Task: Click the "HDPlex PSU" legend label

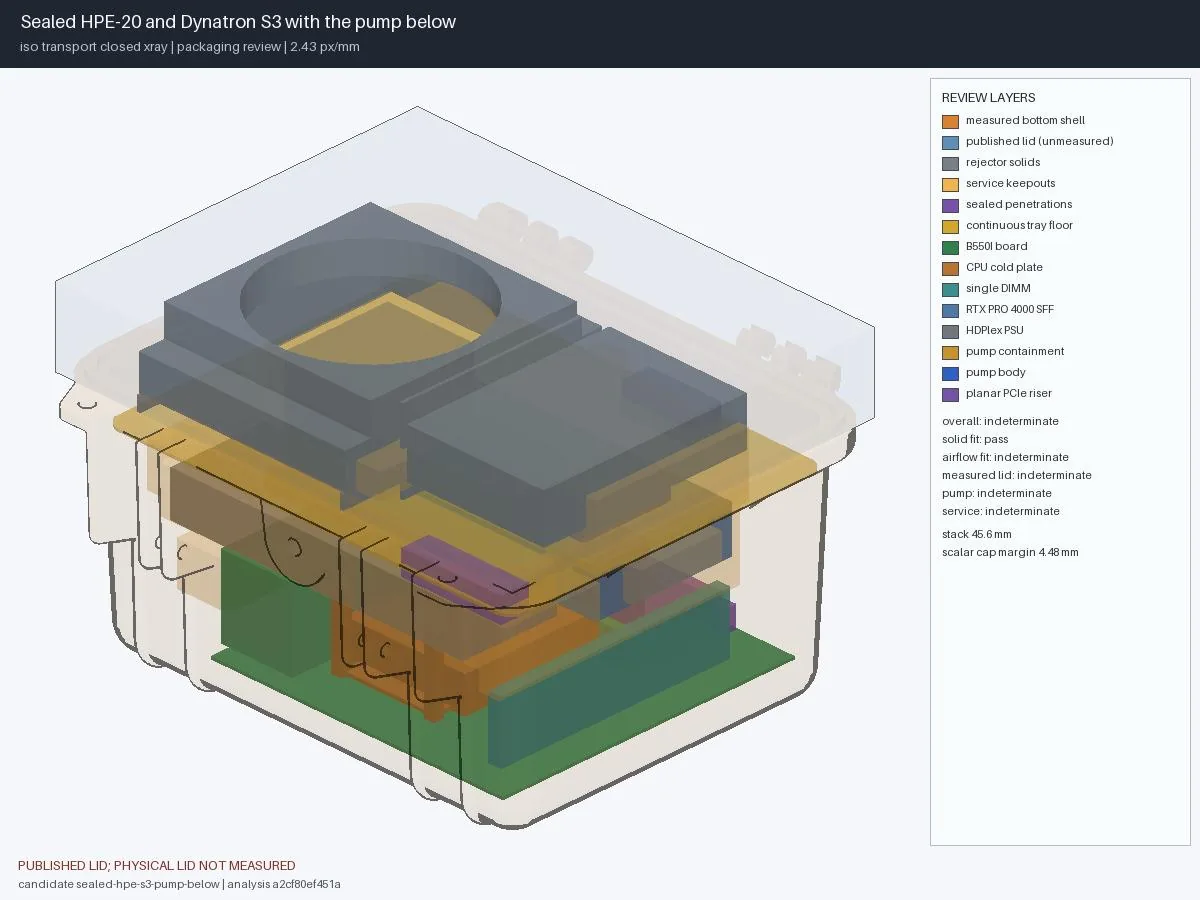Action: (x=994, y=330)
